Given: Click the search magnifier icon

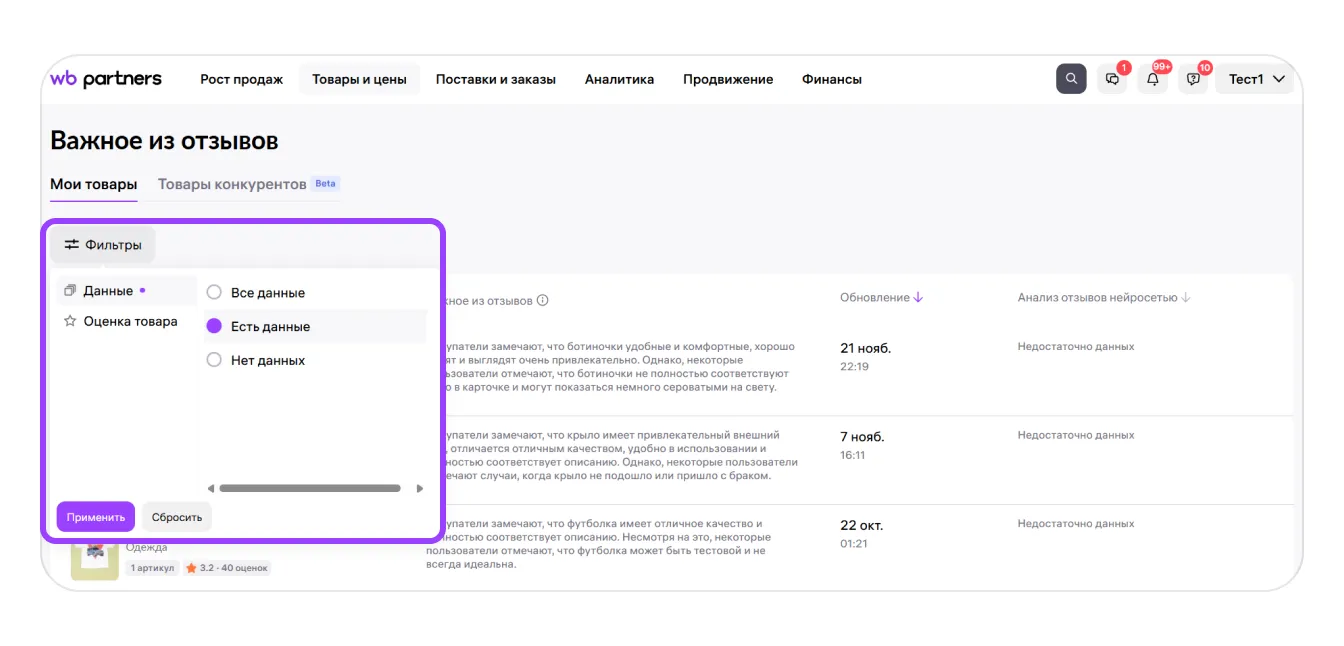Looking at the screenshot, I should coord(1071,79).
